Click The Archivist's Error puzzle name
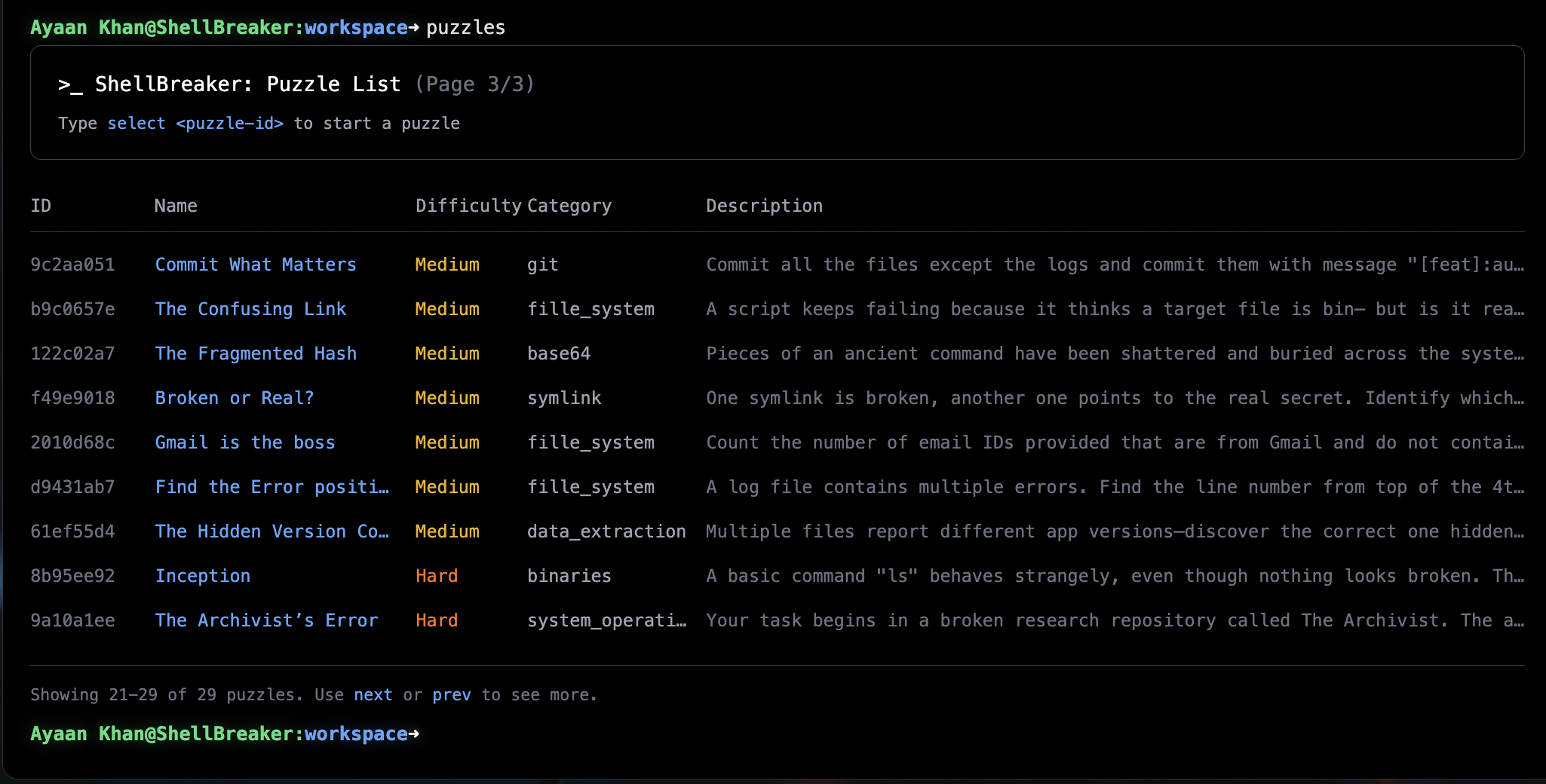 [x=266, y=620]
